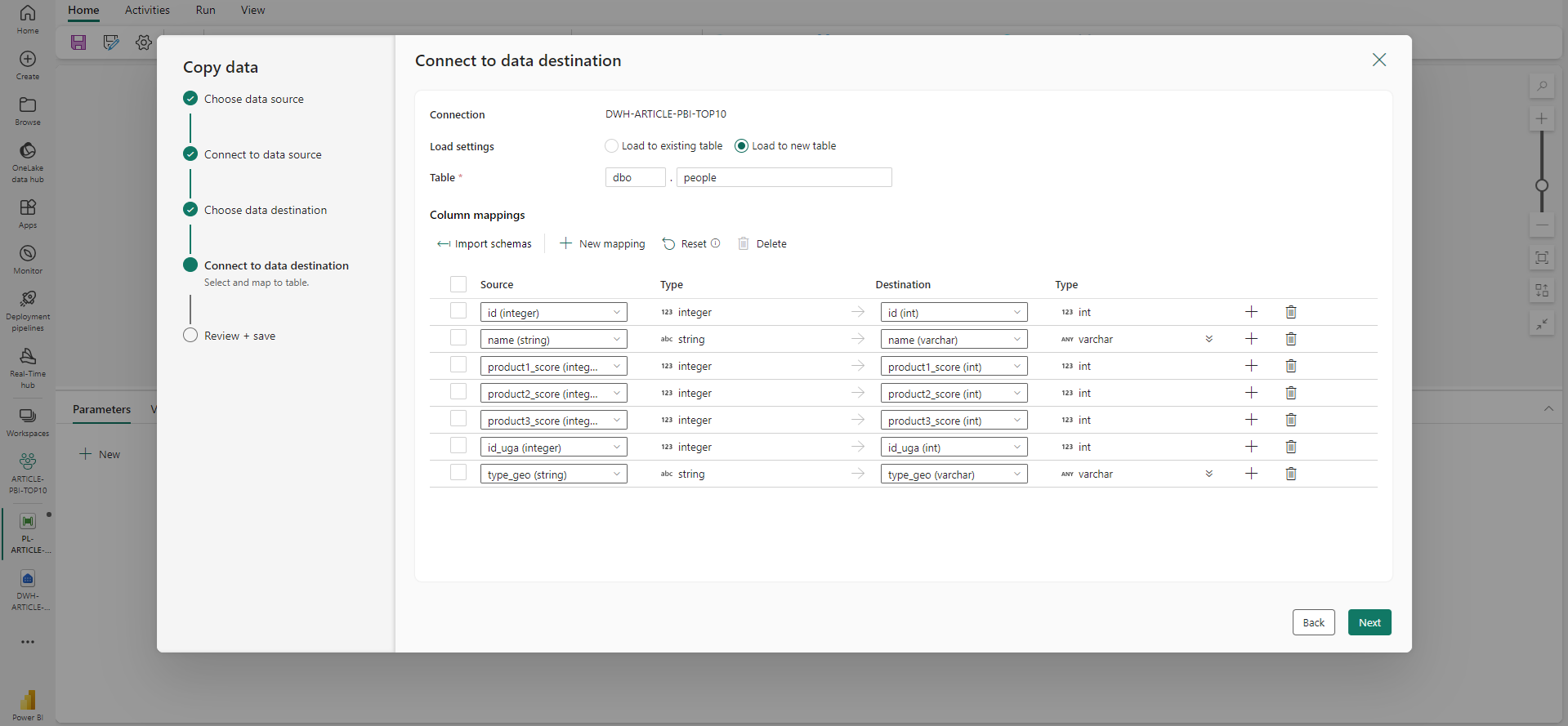1568x726 pixels.
Task: Click the dbo schema input field
Action: tap(636, 177)
